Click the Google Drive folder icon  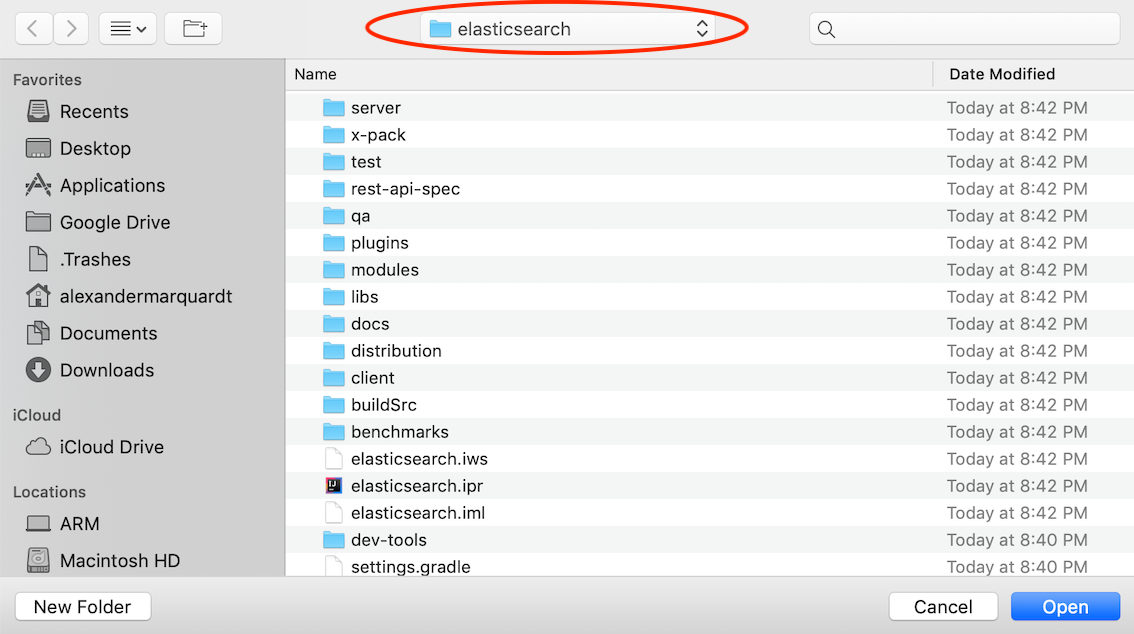click(x=38, y=221)
